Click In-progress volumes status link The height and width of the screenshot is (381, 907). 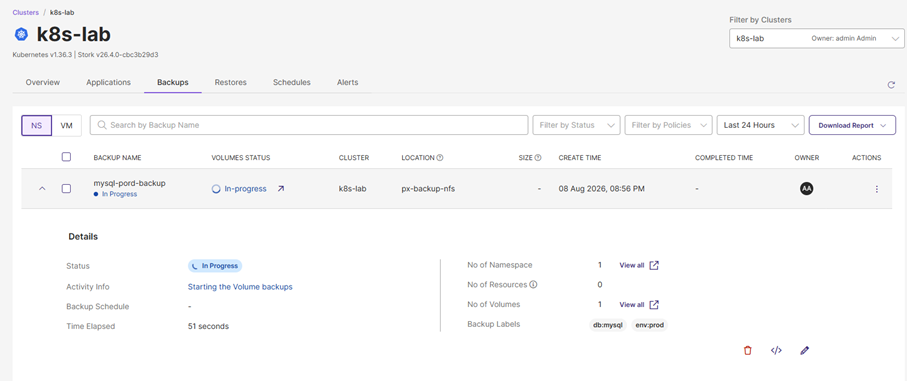pyautogui.click(x=245, y=188)
